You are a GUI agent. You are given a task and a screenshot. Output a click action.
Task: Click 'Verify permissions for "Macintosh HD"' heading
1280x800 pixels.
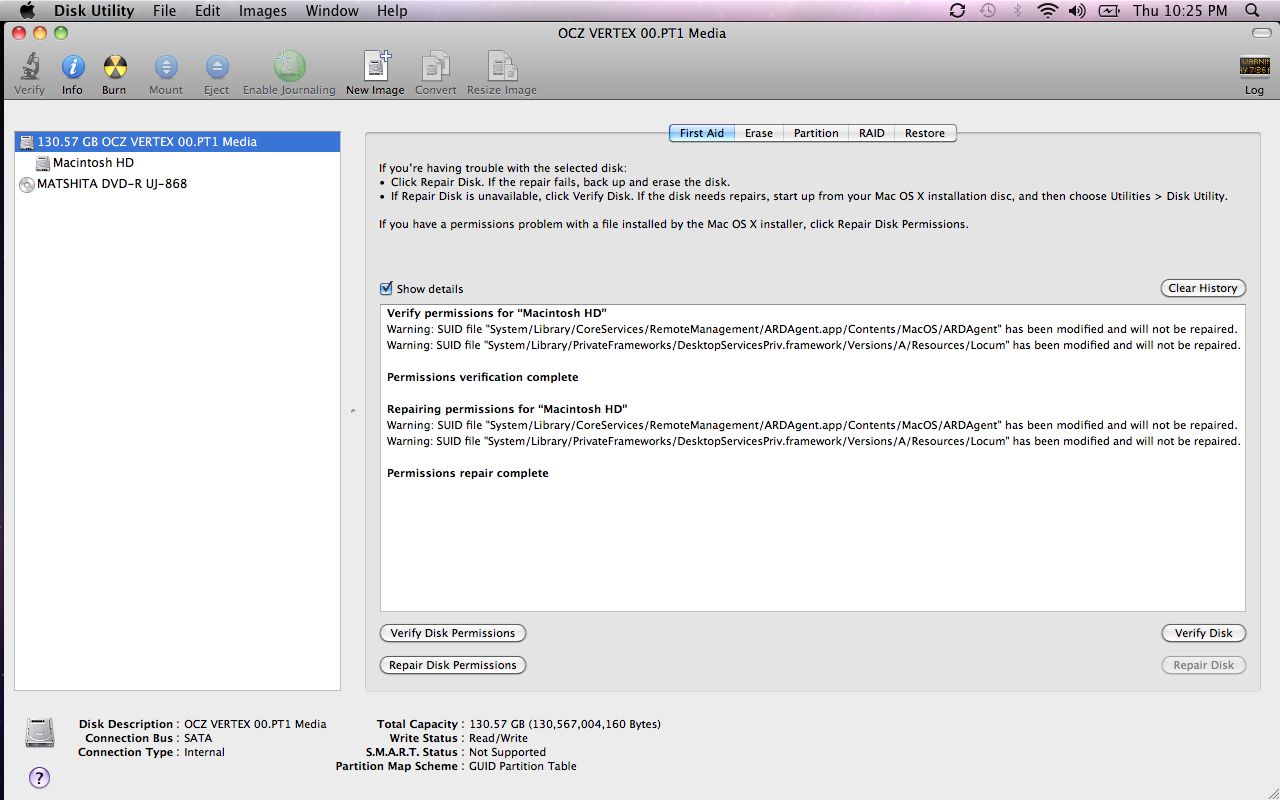point(497,313)
